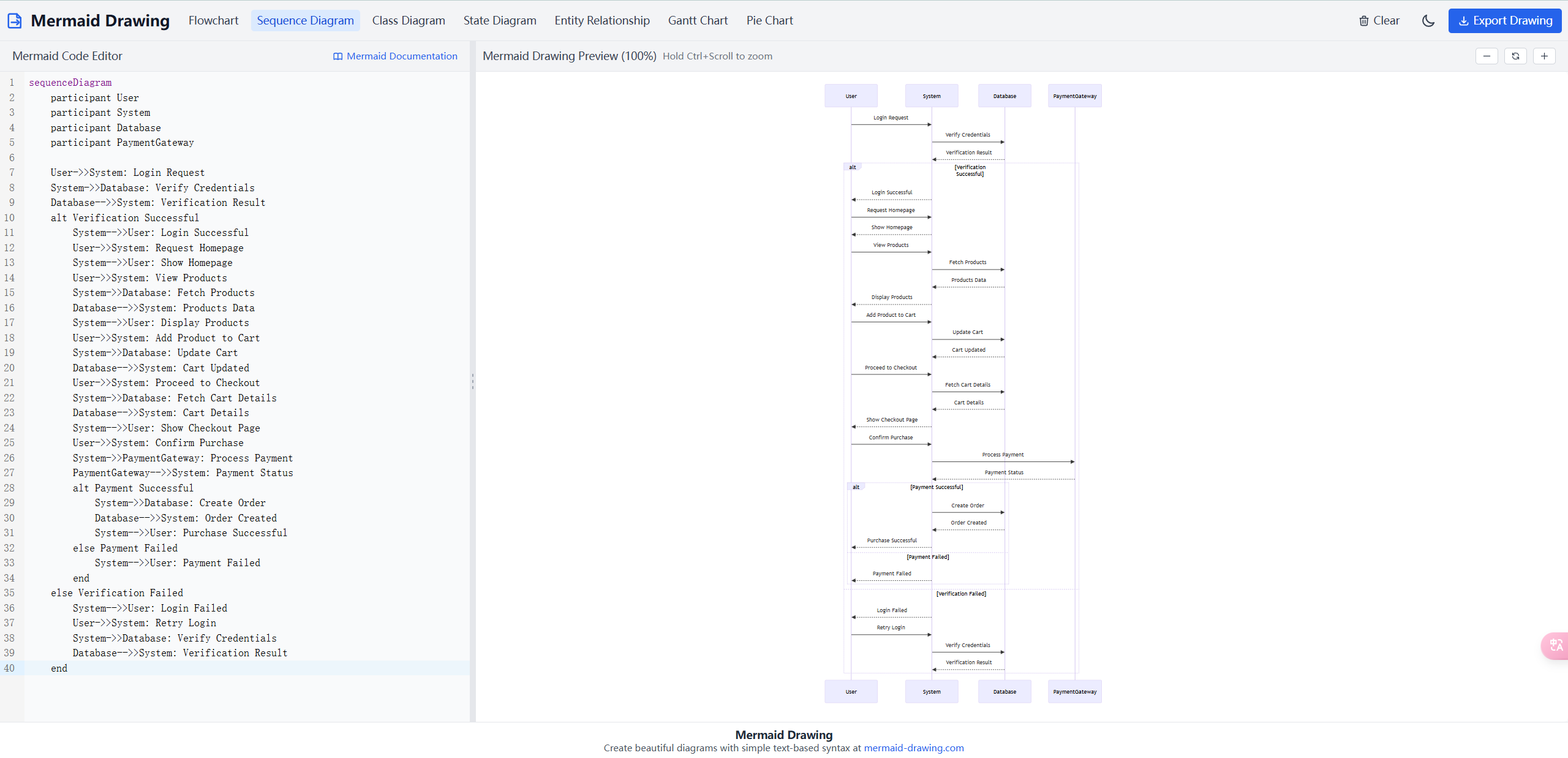Click line 'System->>Database: Fetch Products'
This screenshot has height=758, width=1568.
click(164, 293)
